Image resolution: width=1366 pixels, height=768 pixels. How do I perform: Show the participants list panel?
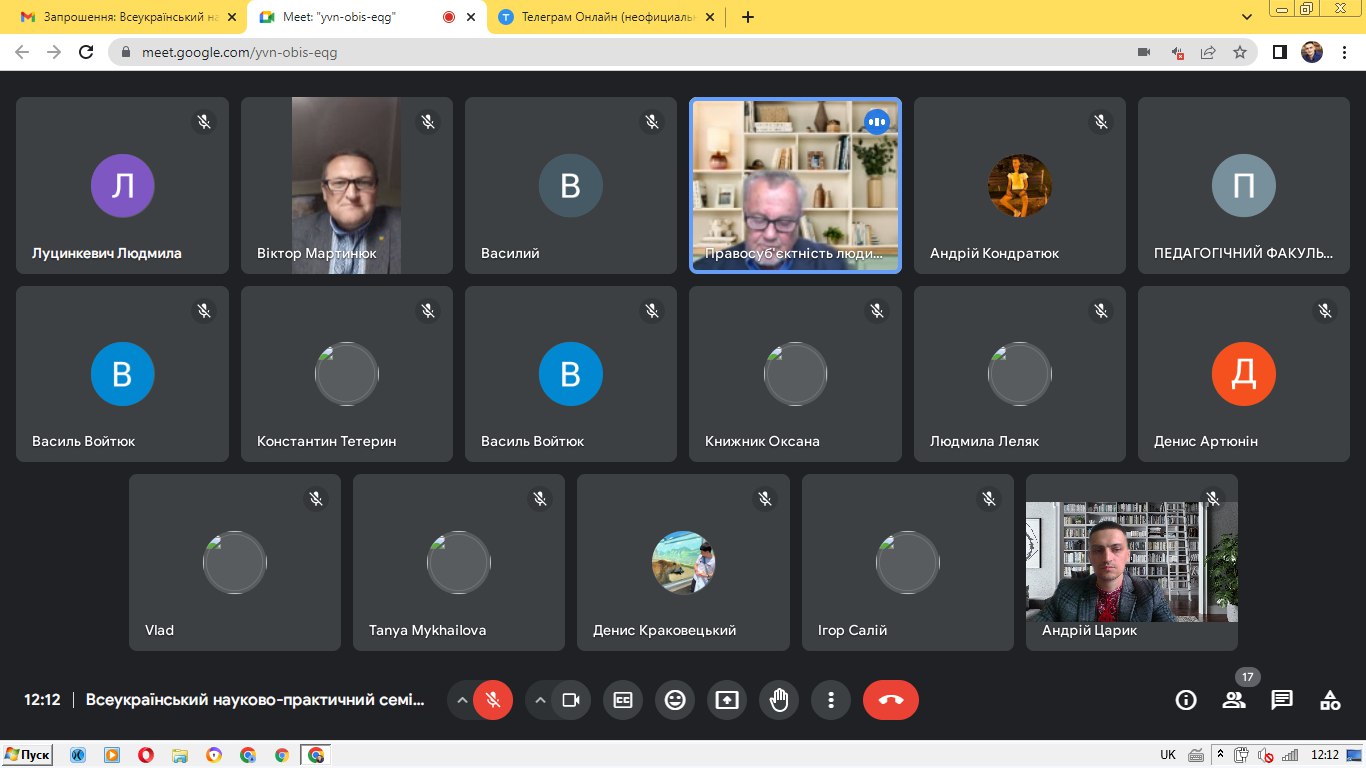(x=1234, y=700)
